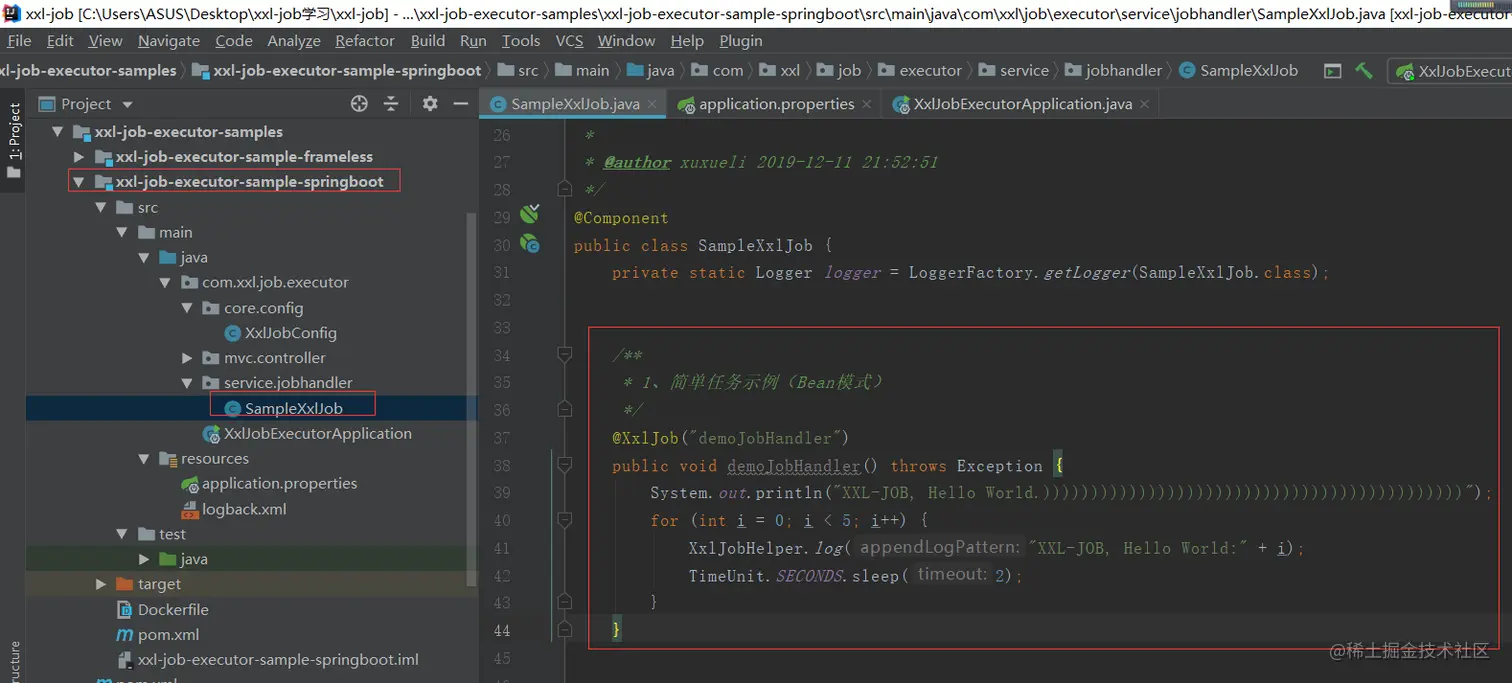Collapse the main folder
The width and height of the screenshot is (1512, 683).
(x=122, y=232)
